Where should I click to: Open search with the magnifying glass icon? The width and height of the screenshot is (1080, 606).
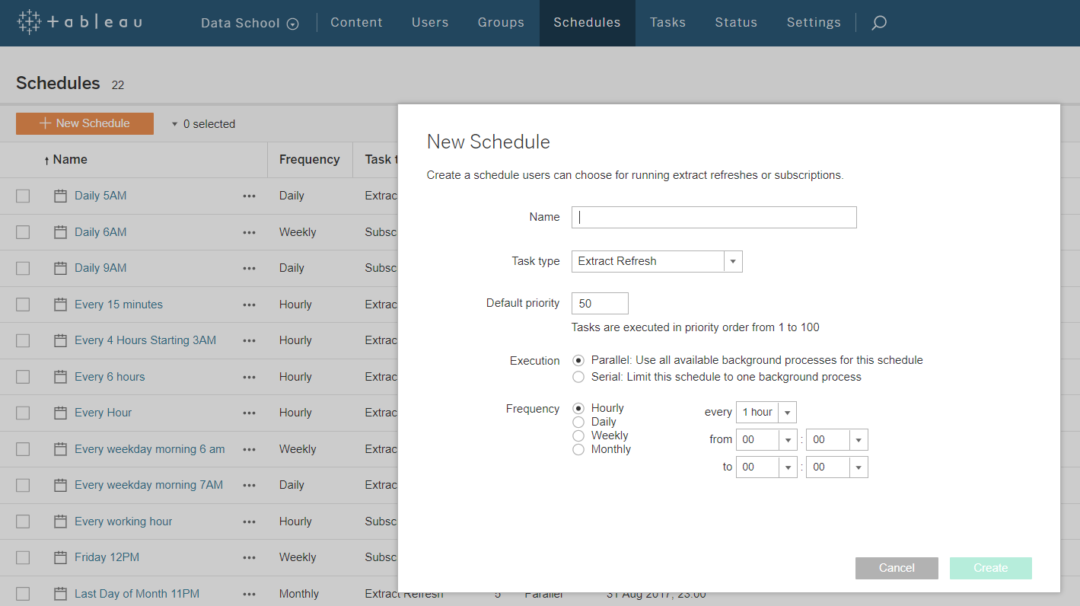878,22
